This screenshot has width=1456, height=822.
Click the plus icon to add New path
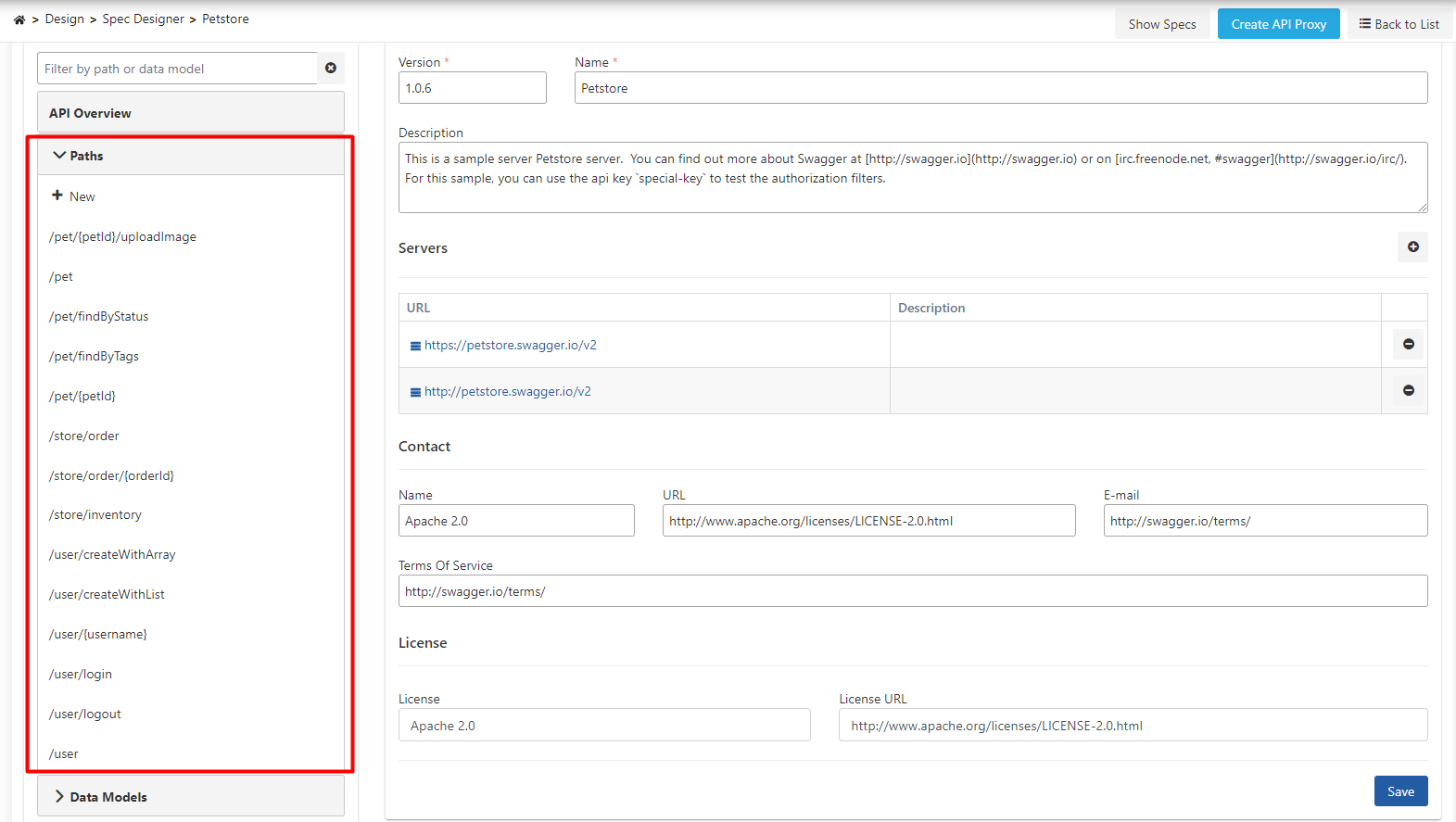(57, 196)
